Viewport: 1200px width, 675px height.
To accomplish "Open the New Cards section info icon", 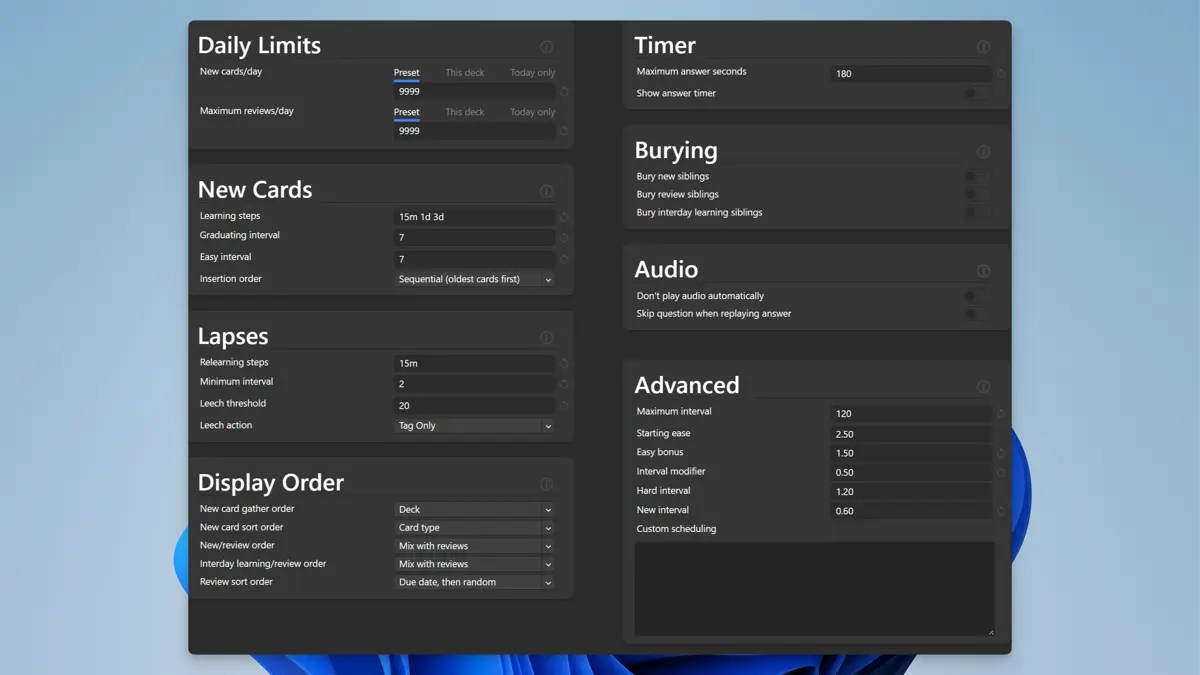I will coord(546,190).
